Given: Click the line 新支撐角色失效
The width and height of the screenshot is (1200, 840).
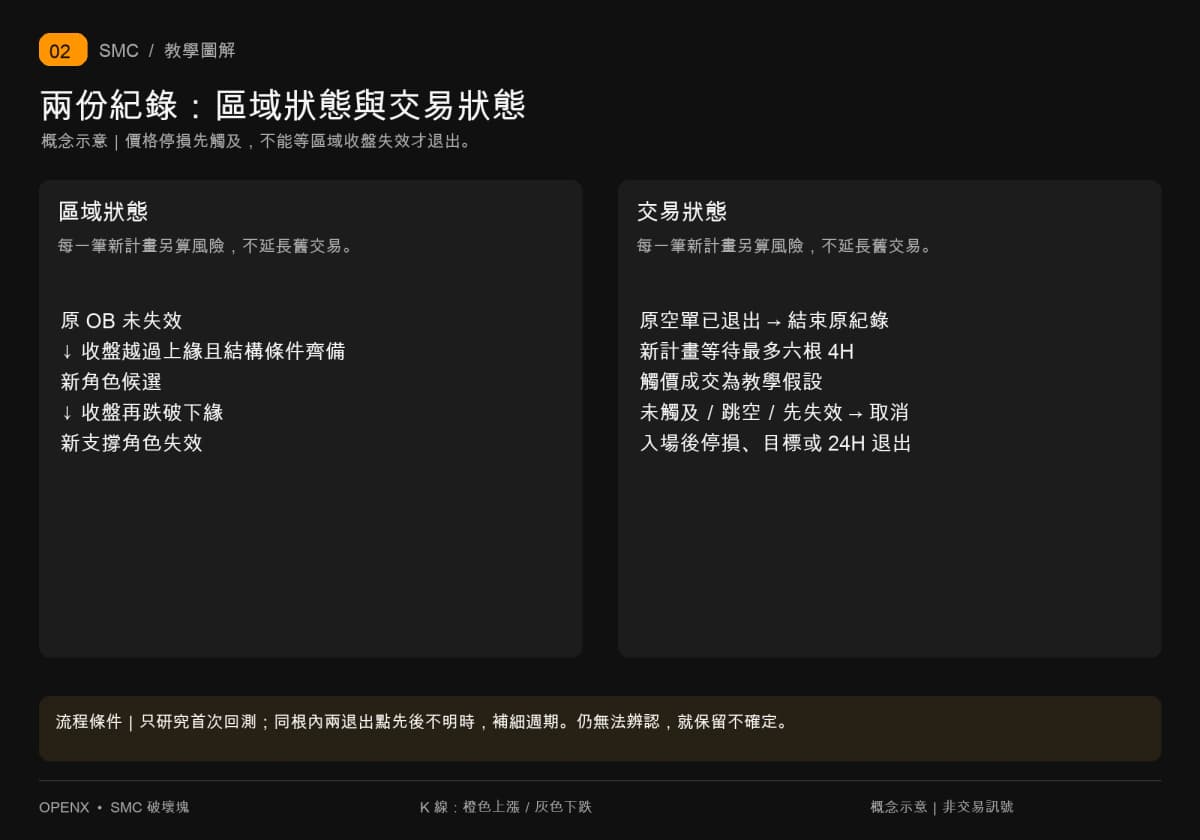Looking at the screenshot, I should click(x=131, y=443).
